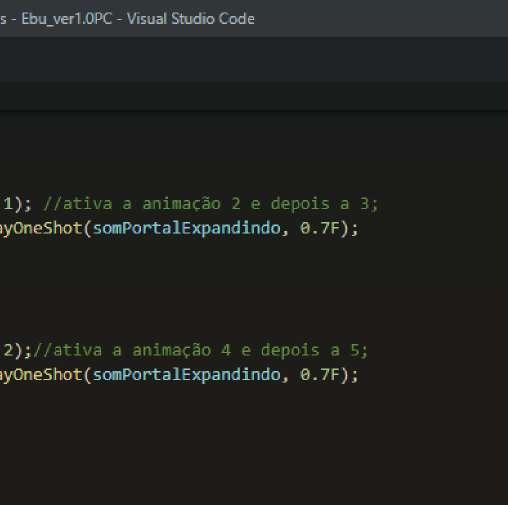The image size is (508, 505).
Task: Click the number 5 ending the second comment
Action: point(355,350)
